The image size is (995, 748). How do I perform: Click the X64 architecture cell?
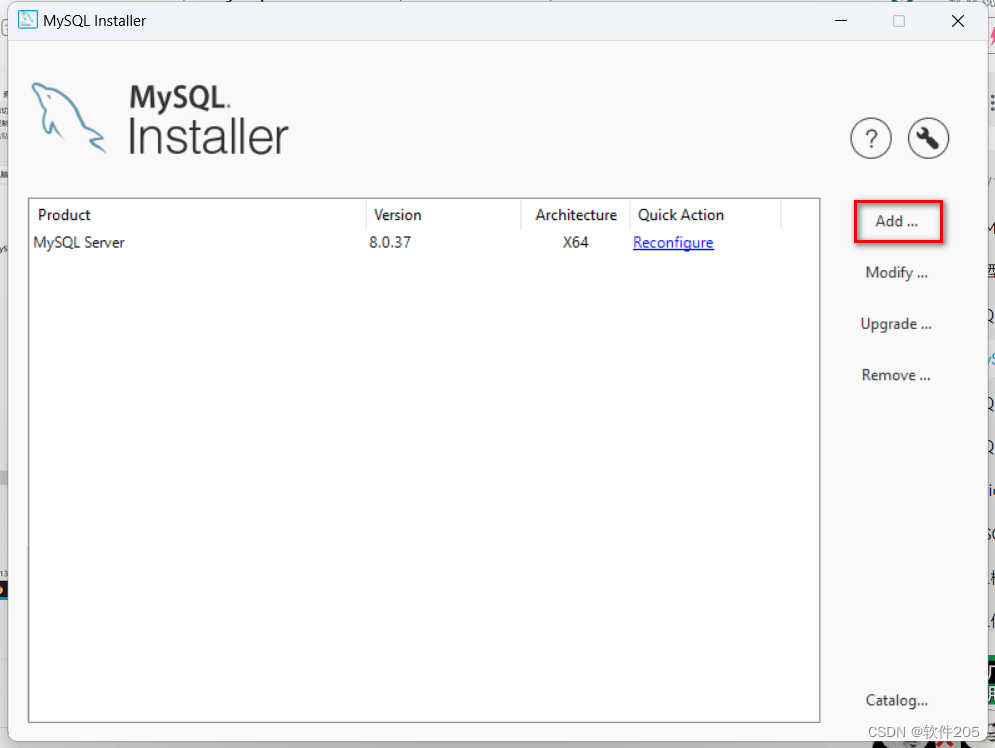click(x=576, y=242)
